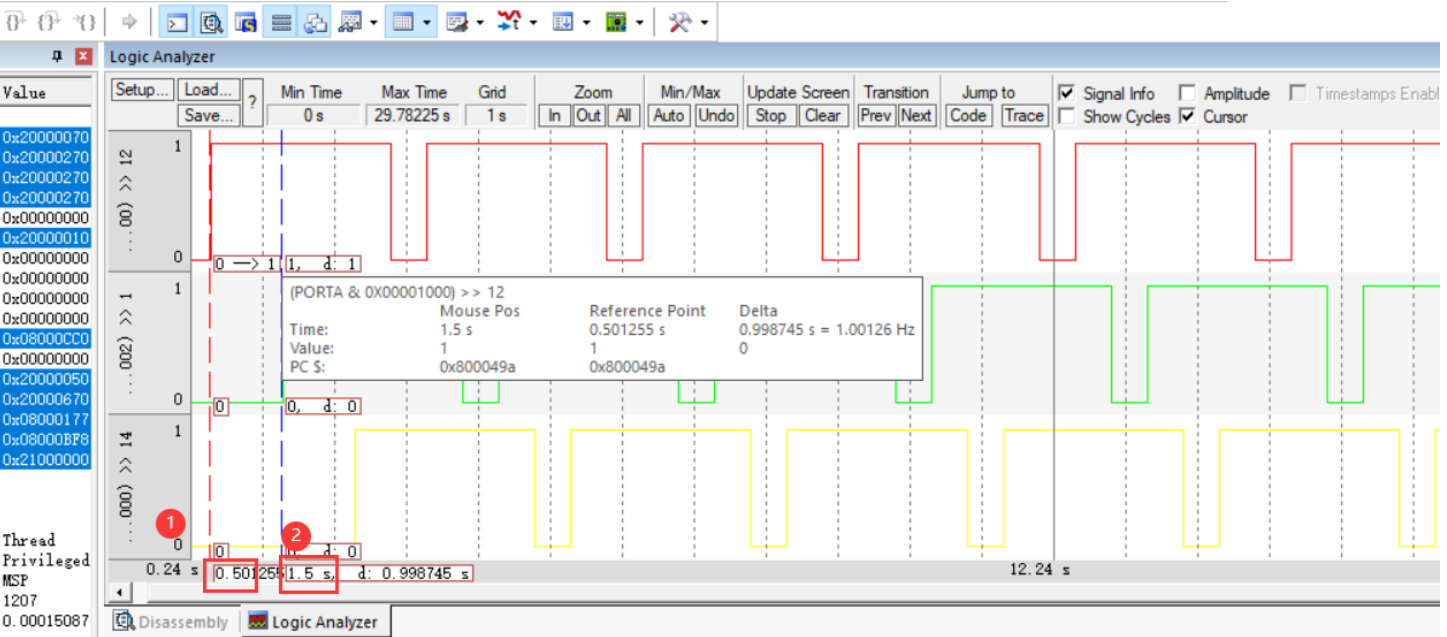Enable the Show Cycles checkbox

click(x=1067, y=116)
